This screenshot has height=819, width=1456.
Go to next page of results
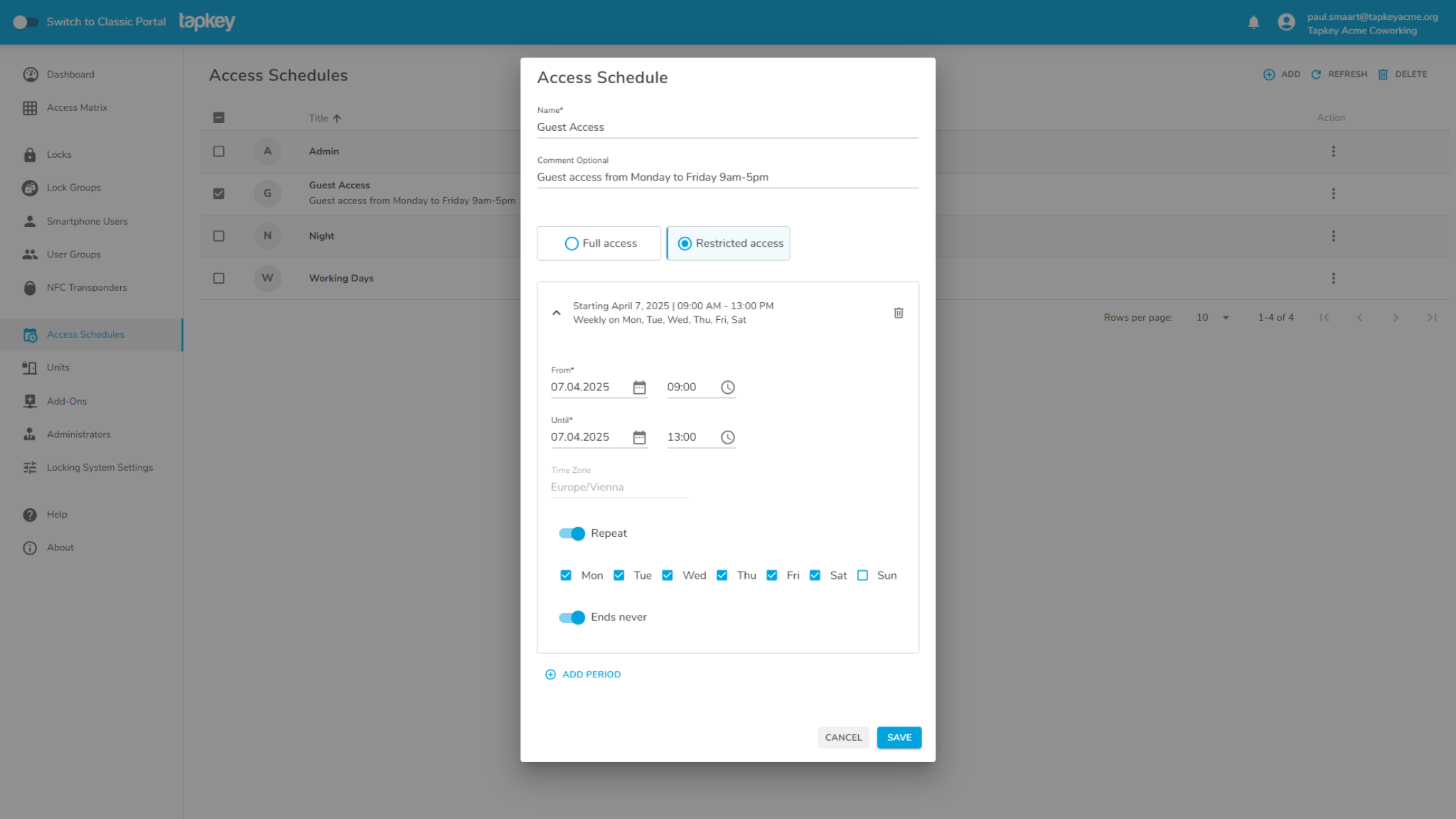tap(1396, 318)
